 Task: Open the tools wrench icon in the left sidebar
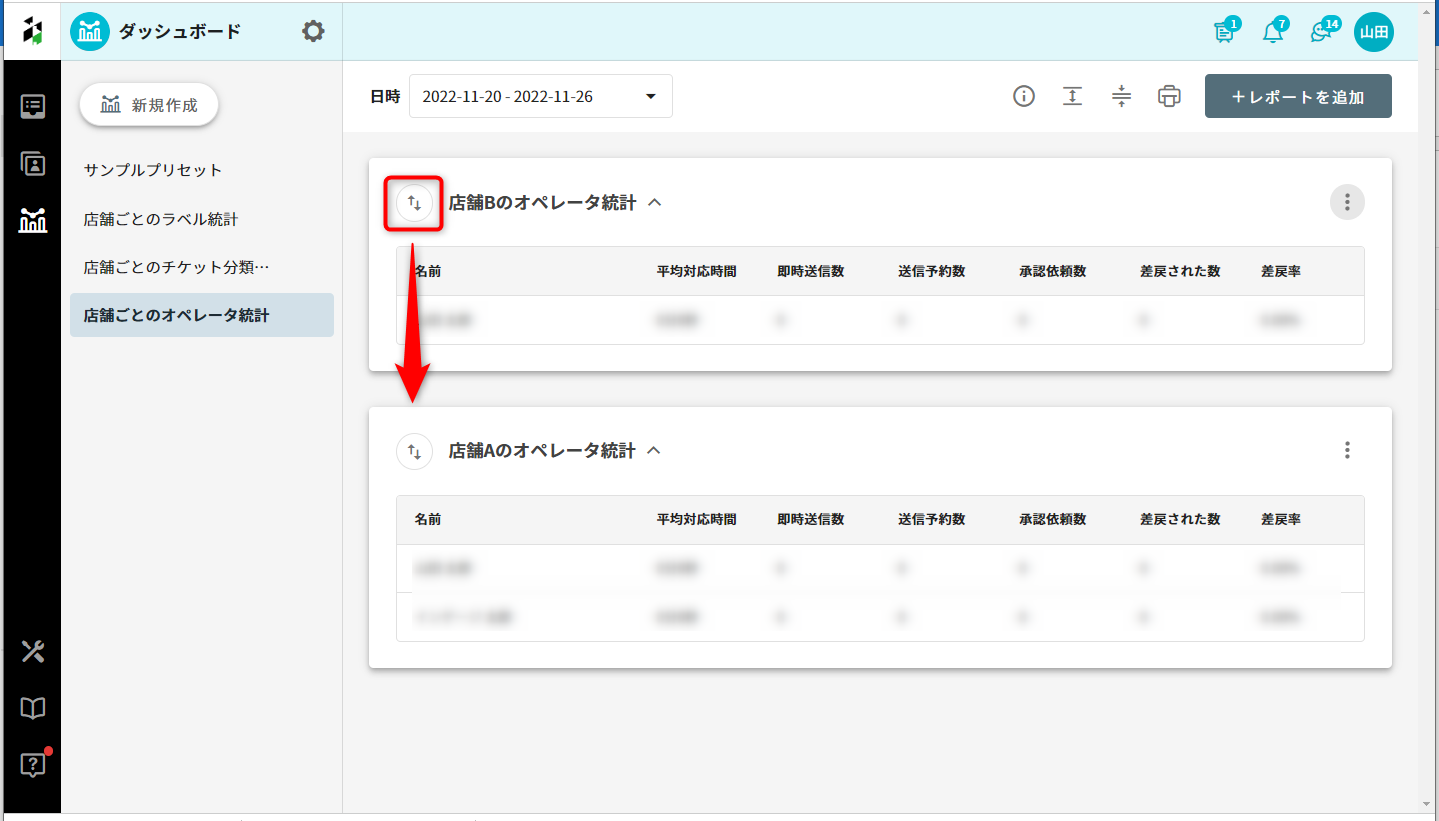click(x=33, y=652)
